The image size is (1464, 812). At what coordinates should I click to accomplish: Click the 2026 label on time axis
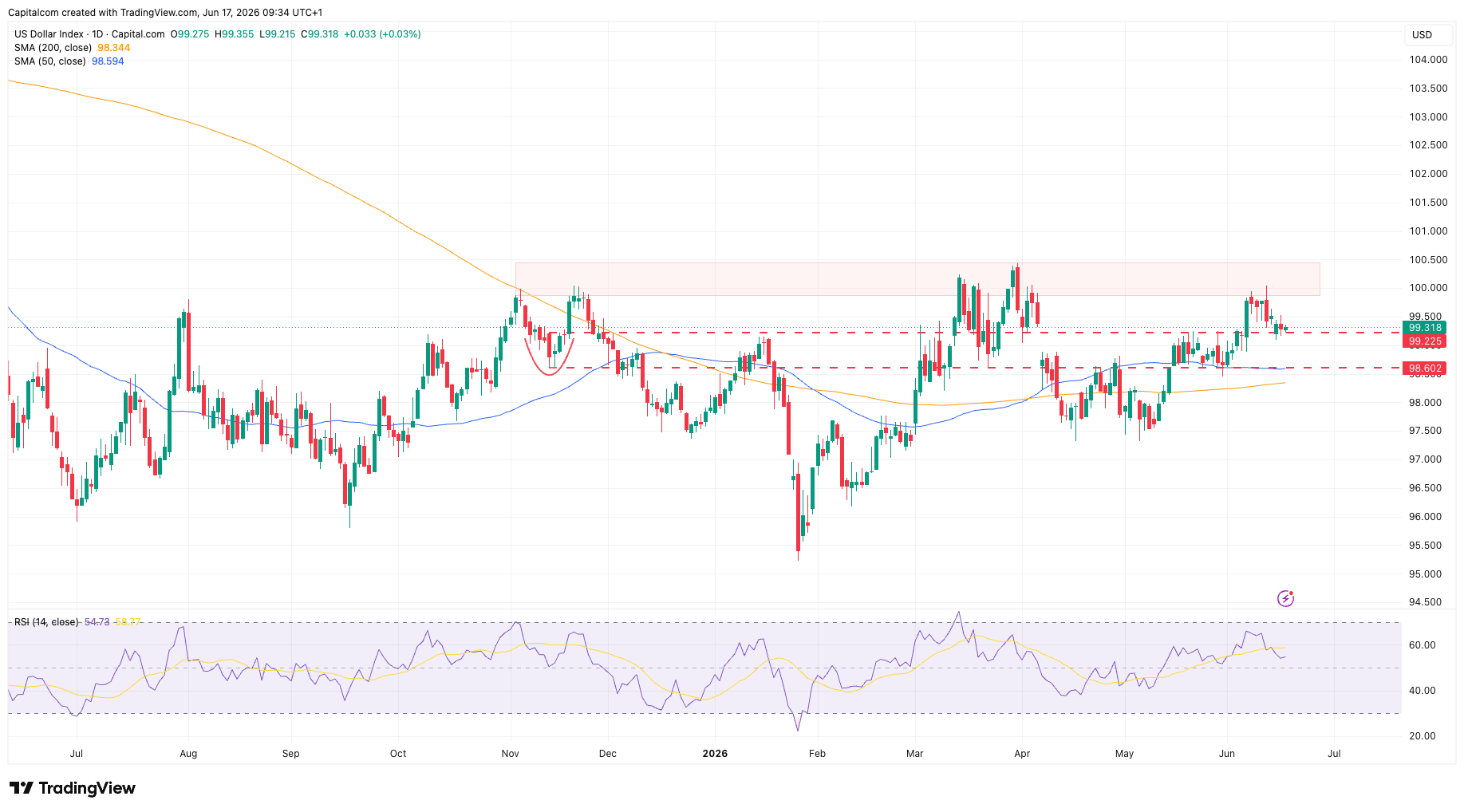tap(715, 754)
